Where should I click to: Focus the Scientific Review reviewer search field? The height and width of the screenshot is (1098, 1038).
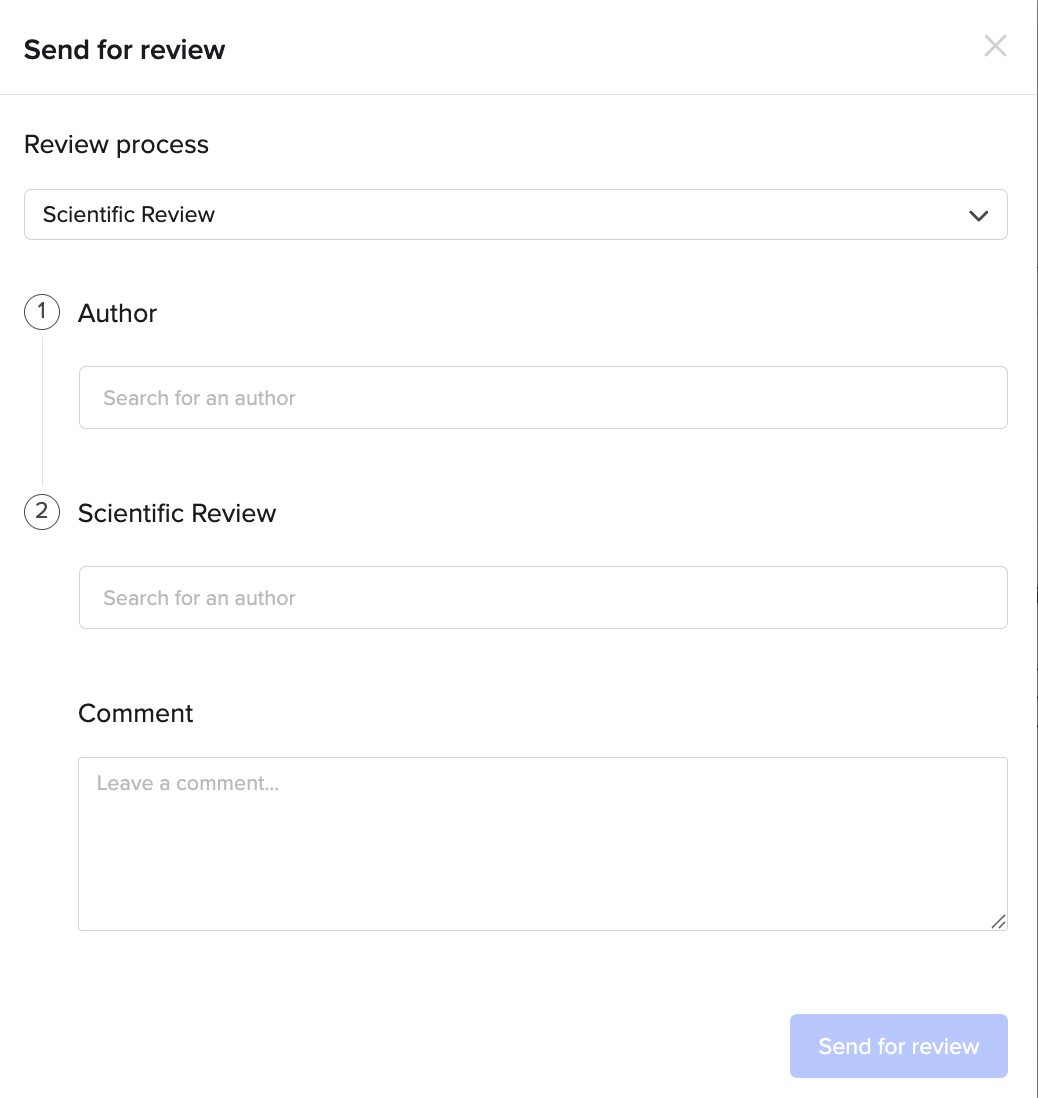(x=543, y=598)
